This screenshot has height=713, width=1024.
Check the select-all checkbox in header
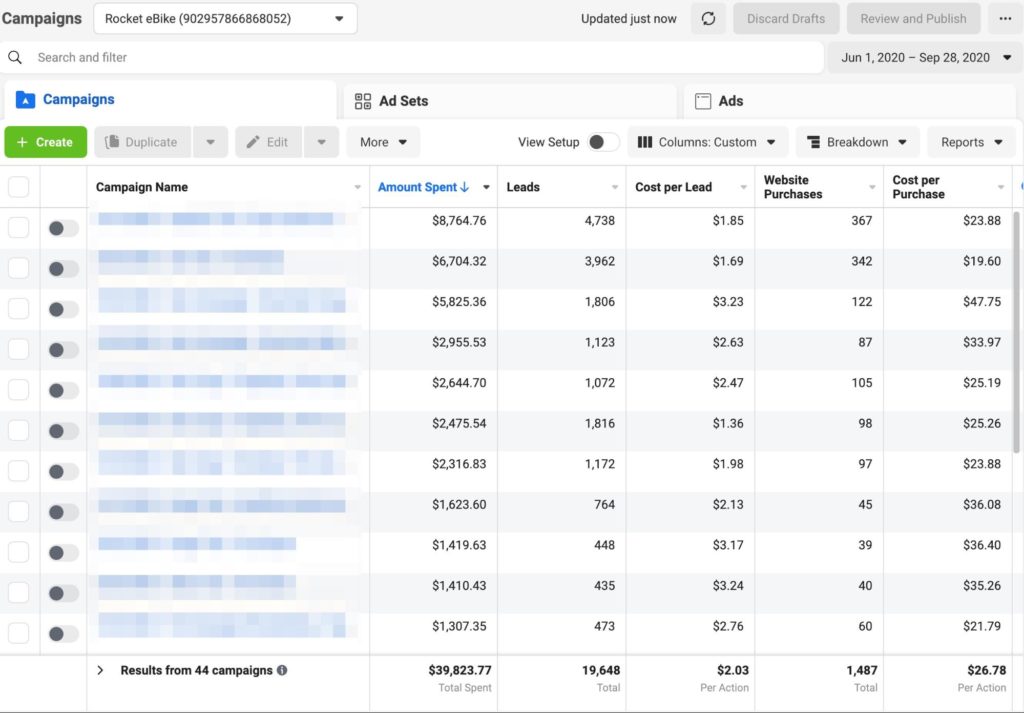click(18, 187)
